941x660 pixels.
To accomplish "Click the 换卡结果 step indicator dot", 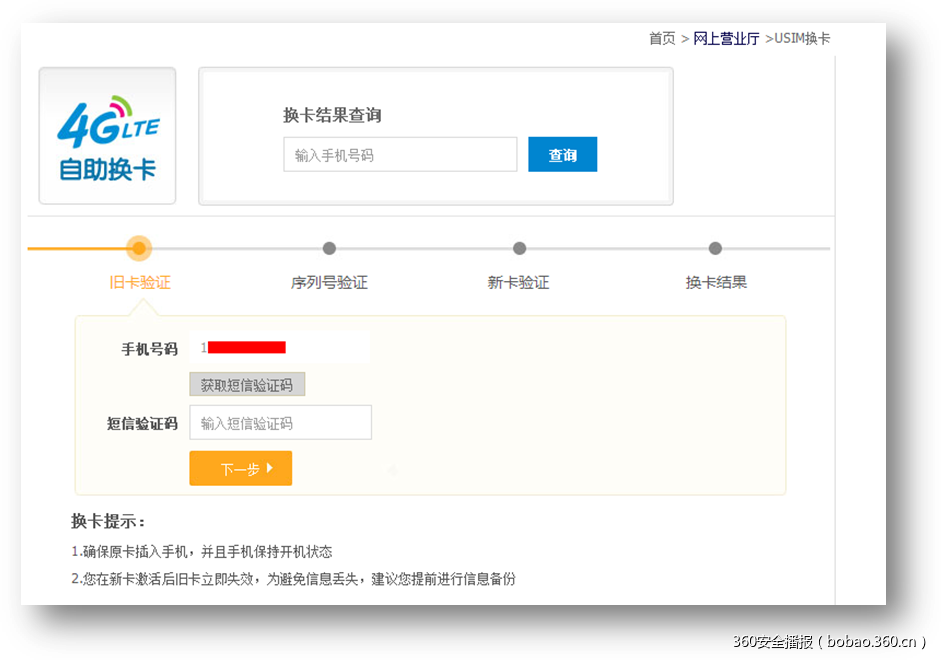I will click(716, 248).
